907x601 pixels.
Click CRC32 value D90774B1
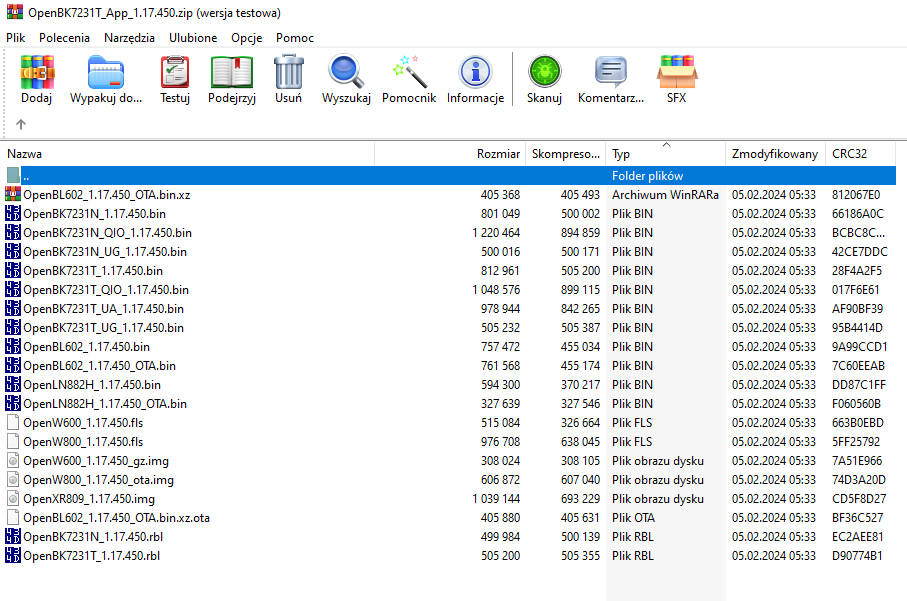pyautogui.click(x=857, y=556)
